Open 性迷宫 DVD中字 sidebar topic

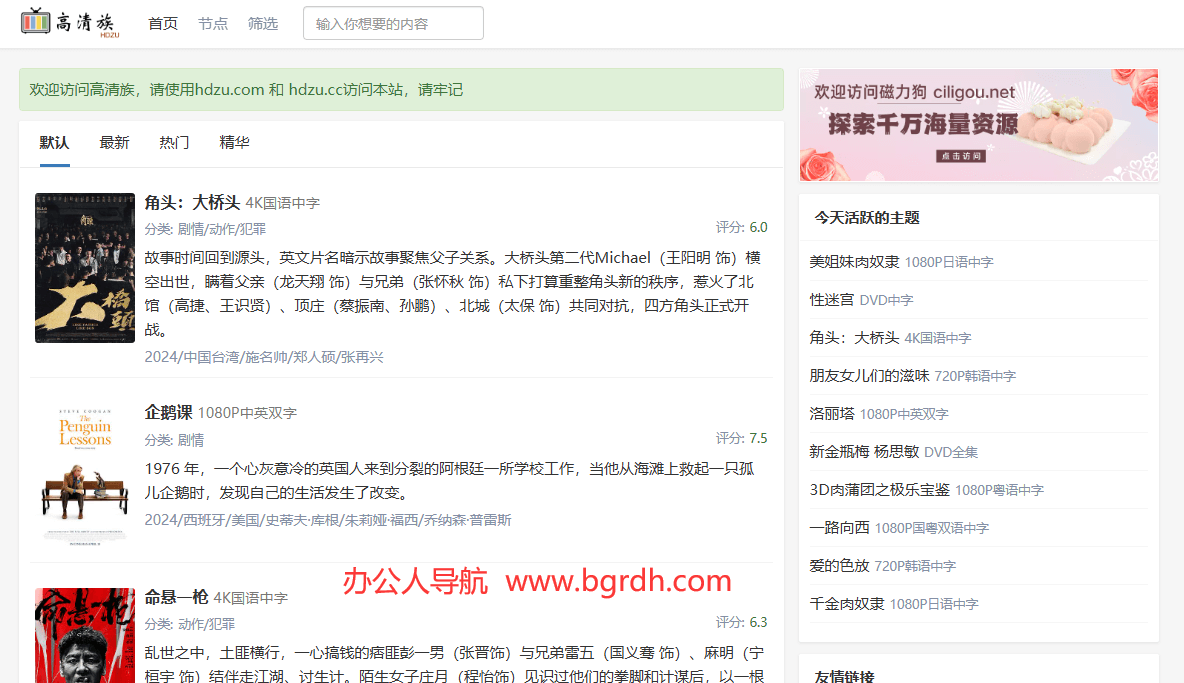click(832, 299)
